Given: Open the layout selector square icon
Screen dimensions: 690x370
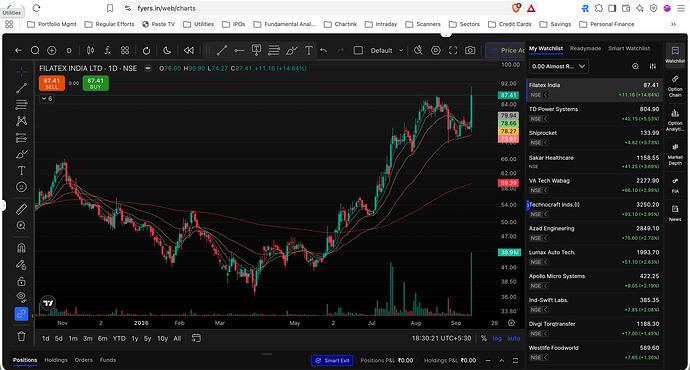Looking at the screenshot, I should tap(358, 51).
